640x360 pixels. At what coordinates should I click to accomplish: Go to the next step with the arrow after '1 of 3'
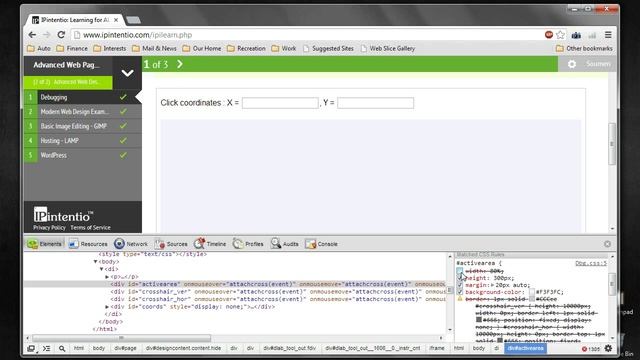(x=180, y=64)
